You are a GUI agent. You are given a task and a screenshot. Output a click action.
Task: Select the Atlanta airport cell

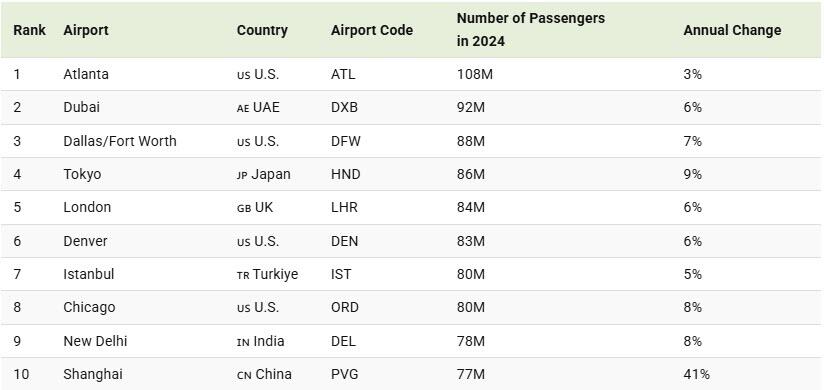pyautogui.click(x=86, y=74)
